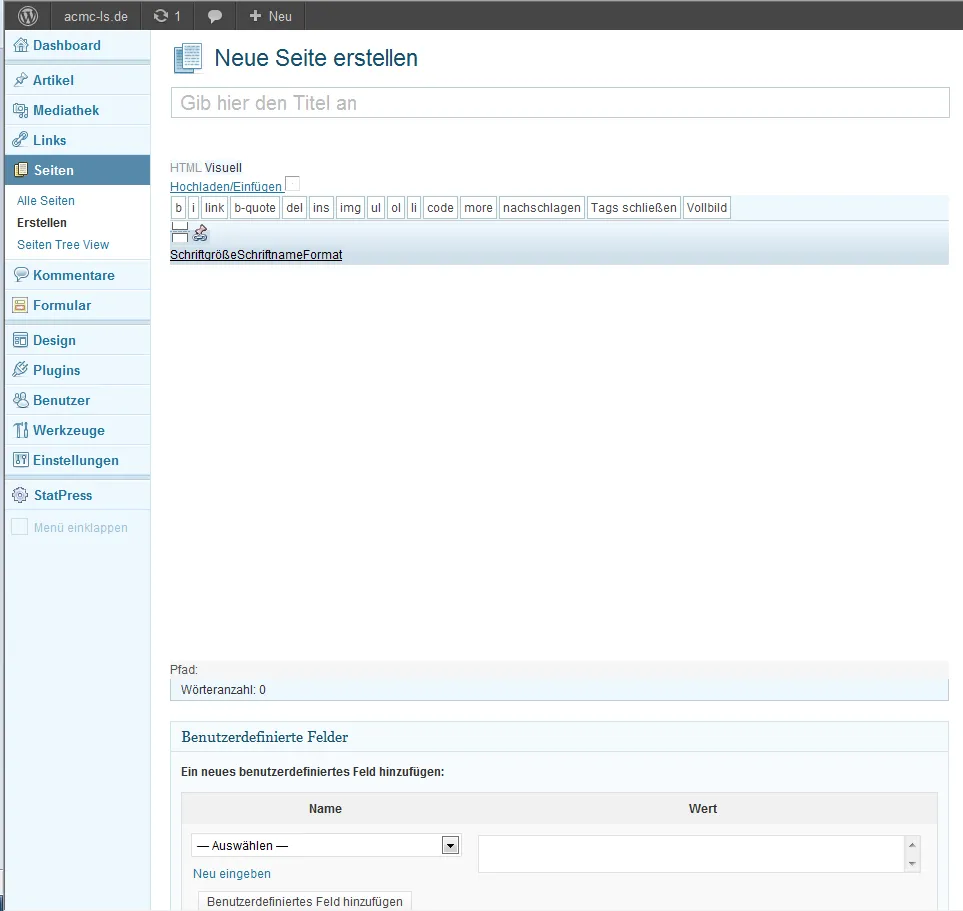Viewport: 963px width, 911px height.
Task: Click the page title input field
Action: pos(560,103)
